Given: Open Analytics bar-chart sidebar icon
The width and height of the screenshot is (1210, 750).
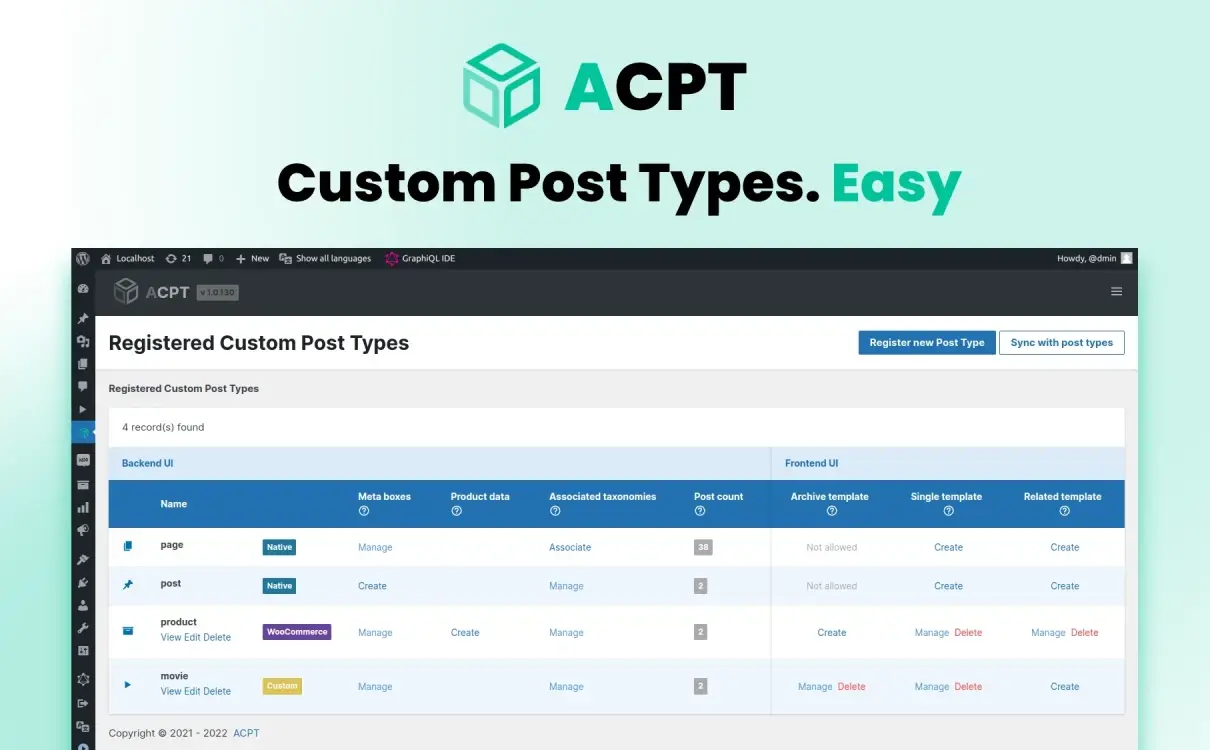Looking at the screenshot, I should pyautogui.click(x=83, y=508).
